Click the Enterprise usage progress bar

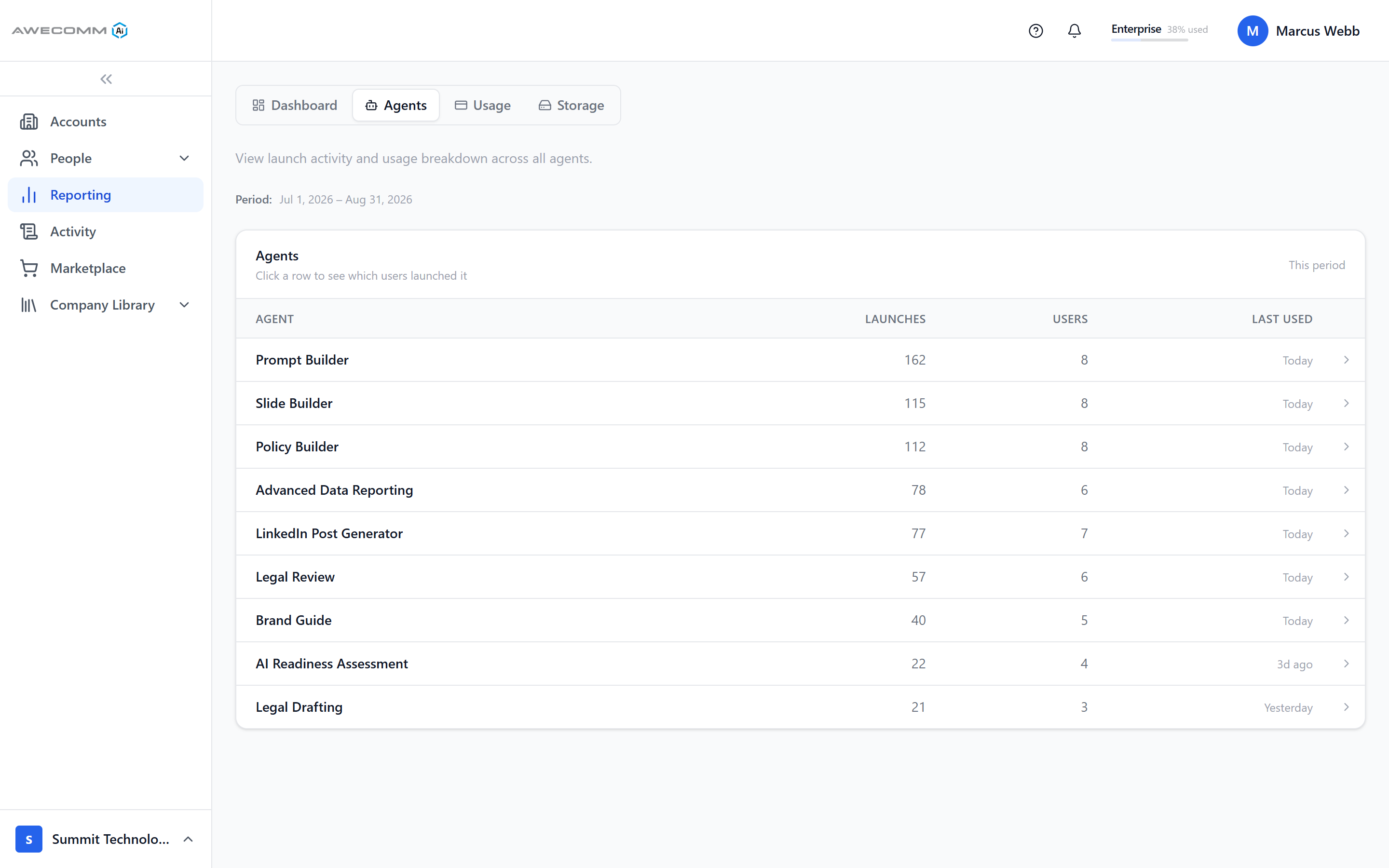(x=1149, y=40)
